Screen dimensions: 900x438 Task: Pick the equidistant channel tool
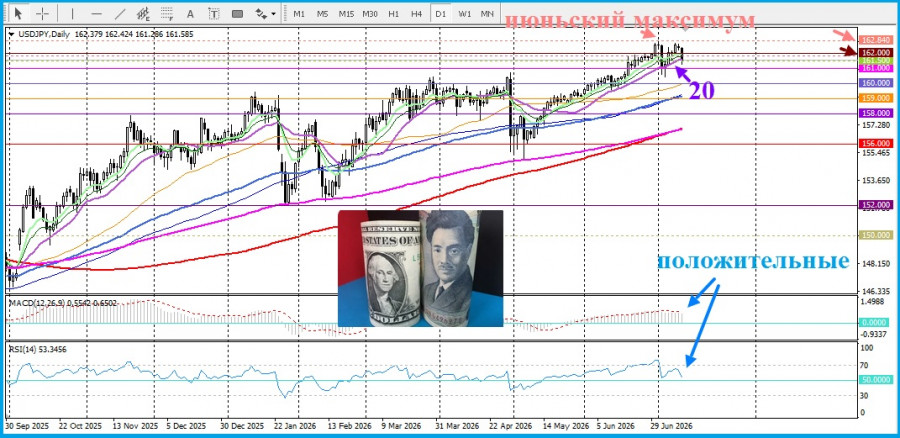[143, 13]
